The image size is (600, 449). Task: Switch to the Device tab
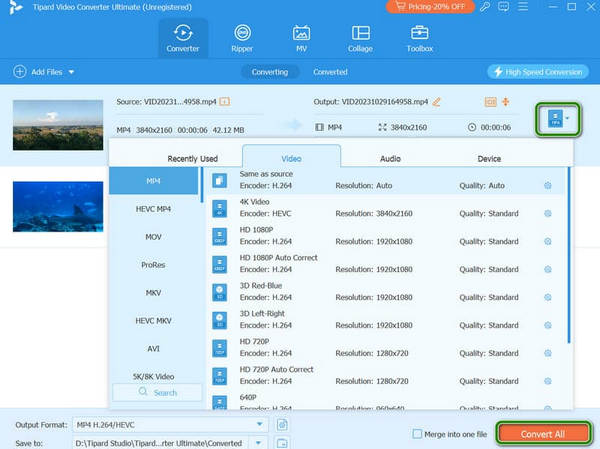489,158
